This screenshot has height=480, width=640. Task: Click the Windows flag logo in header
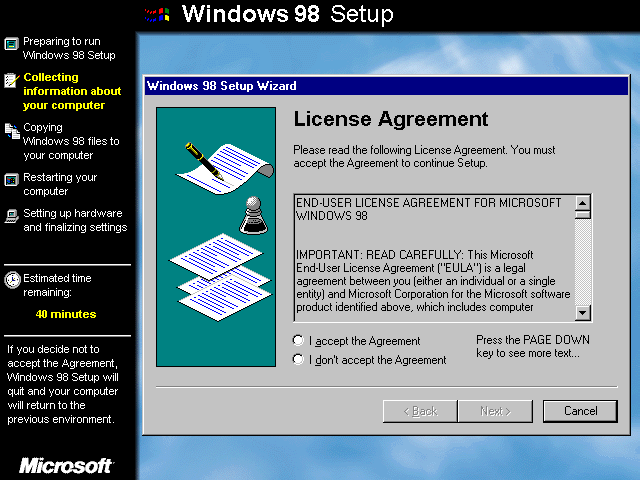(157, 14)
